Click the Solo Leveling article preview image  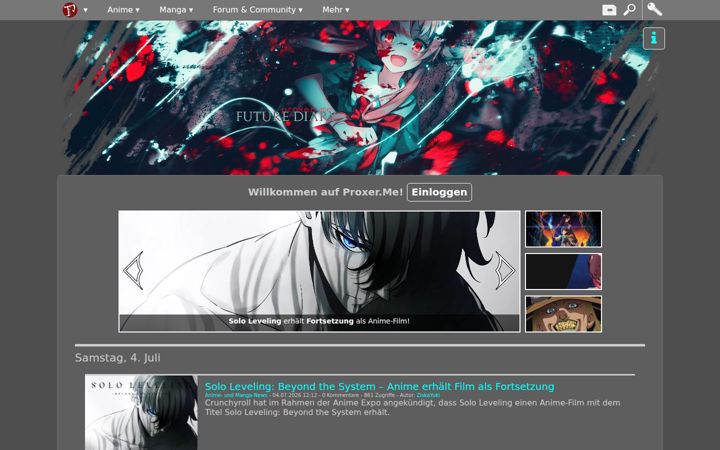pos(141,412)
